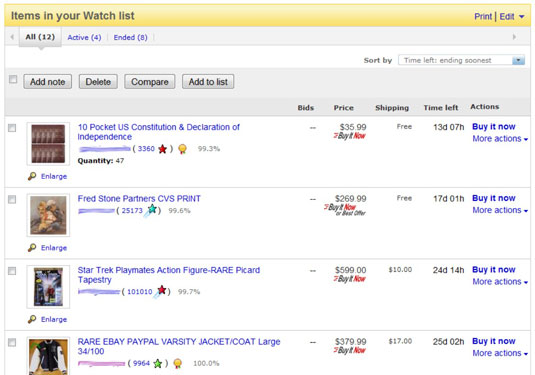Click magnifier icon under Star Trek figure

(32, 319)
